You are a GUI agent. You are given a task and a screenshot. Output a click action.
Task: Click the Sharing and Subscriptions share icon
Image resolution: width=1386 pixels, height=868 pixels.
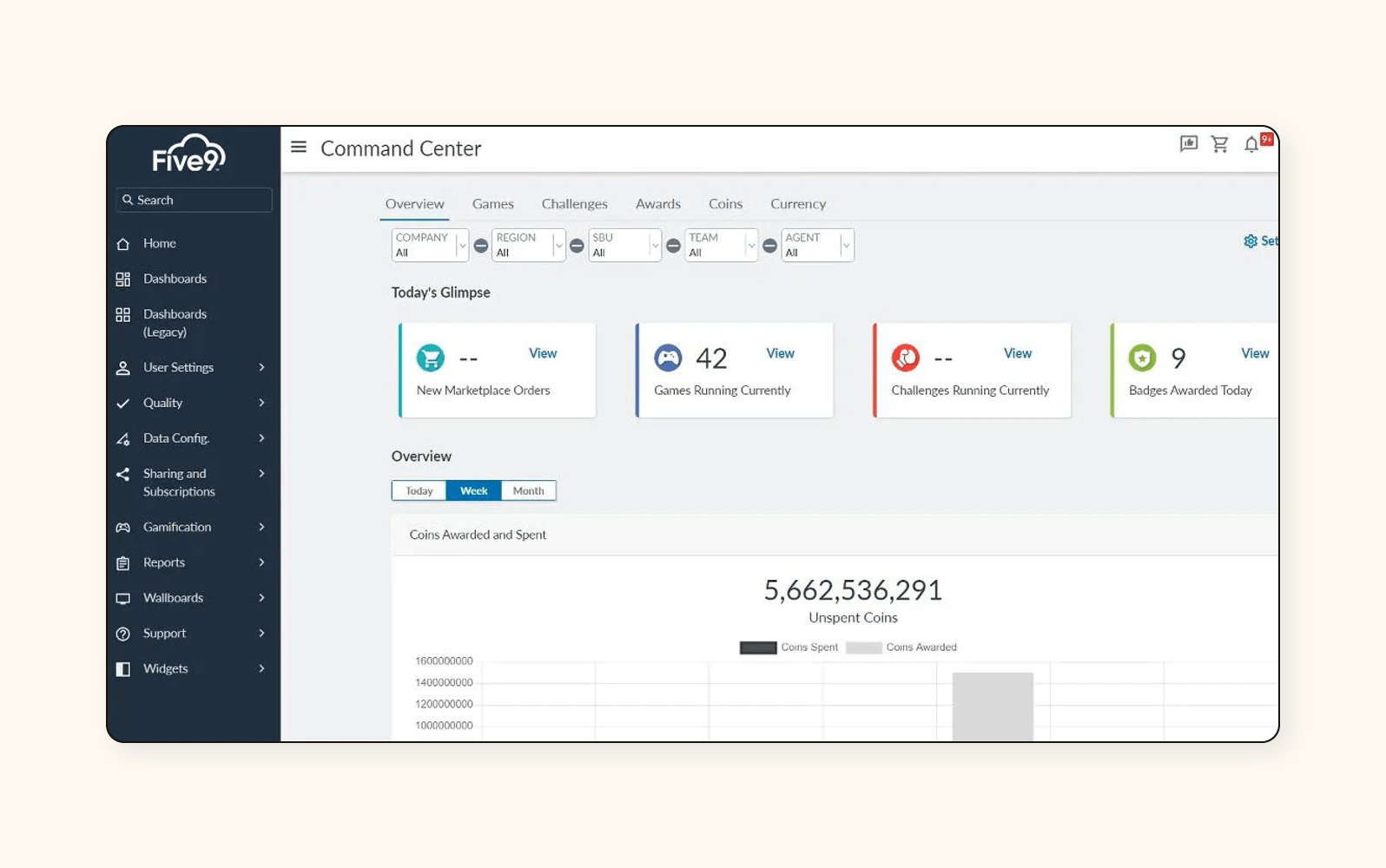[123, 474]
